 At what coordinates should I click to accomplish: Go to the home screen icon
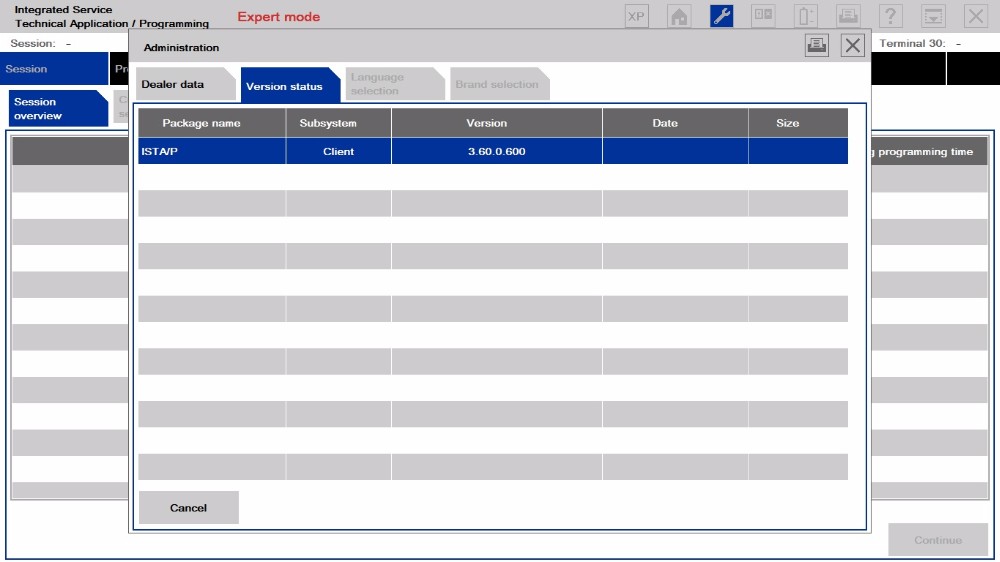[679, 16]
